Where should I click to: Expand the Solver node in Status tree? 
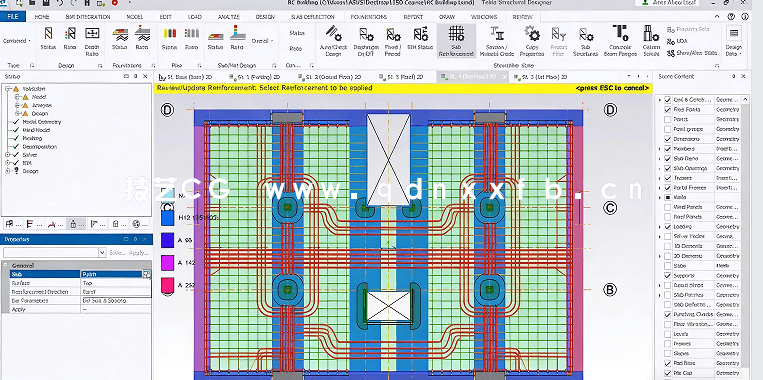click(8, 155)
